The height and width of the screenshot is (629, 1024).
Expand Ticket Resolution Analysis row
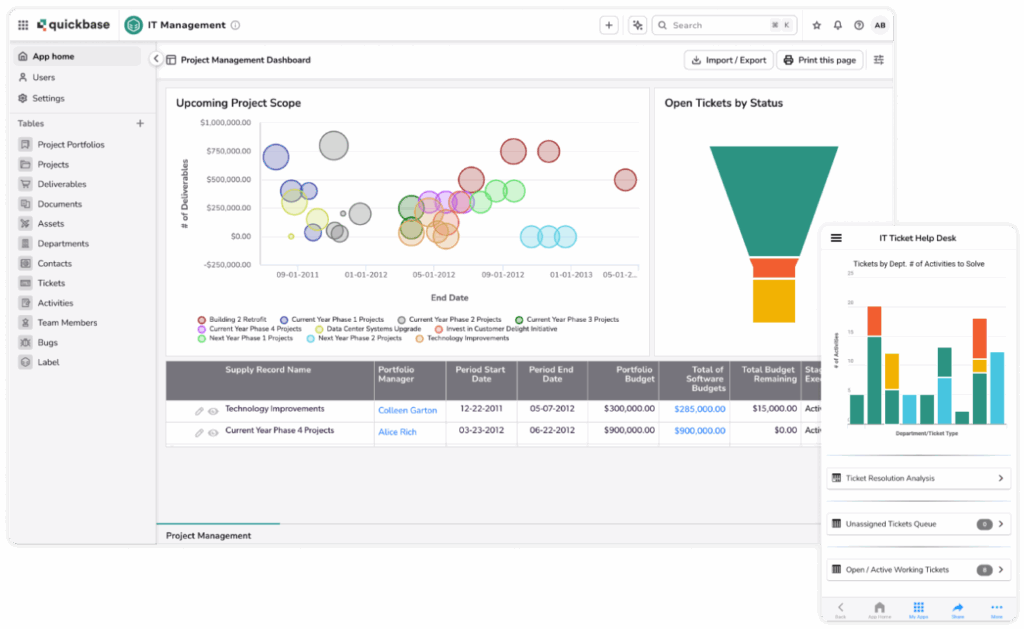click(1000, 479)
